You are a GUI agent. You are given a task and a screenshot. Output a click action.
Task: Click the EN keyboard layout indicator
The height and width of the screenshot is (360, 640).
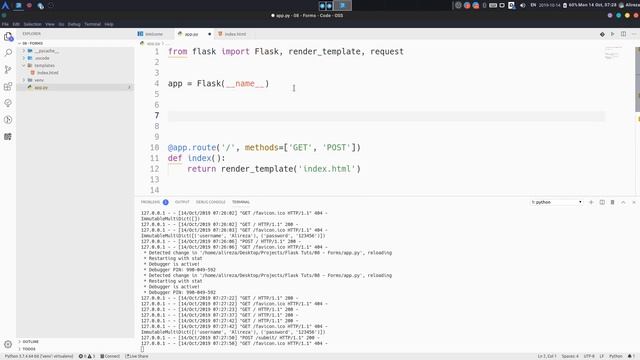[533, 5]
